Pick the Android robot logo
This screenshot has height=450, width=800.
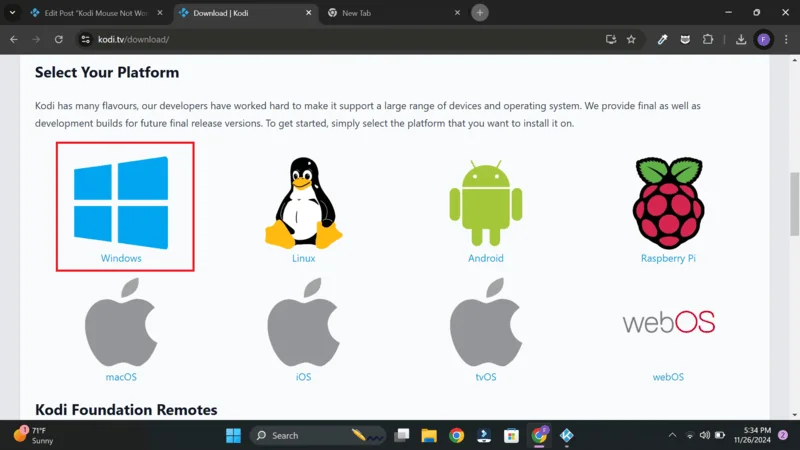pyautogui.click(x=486, y=203)
